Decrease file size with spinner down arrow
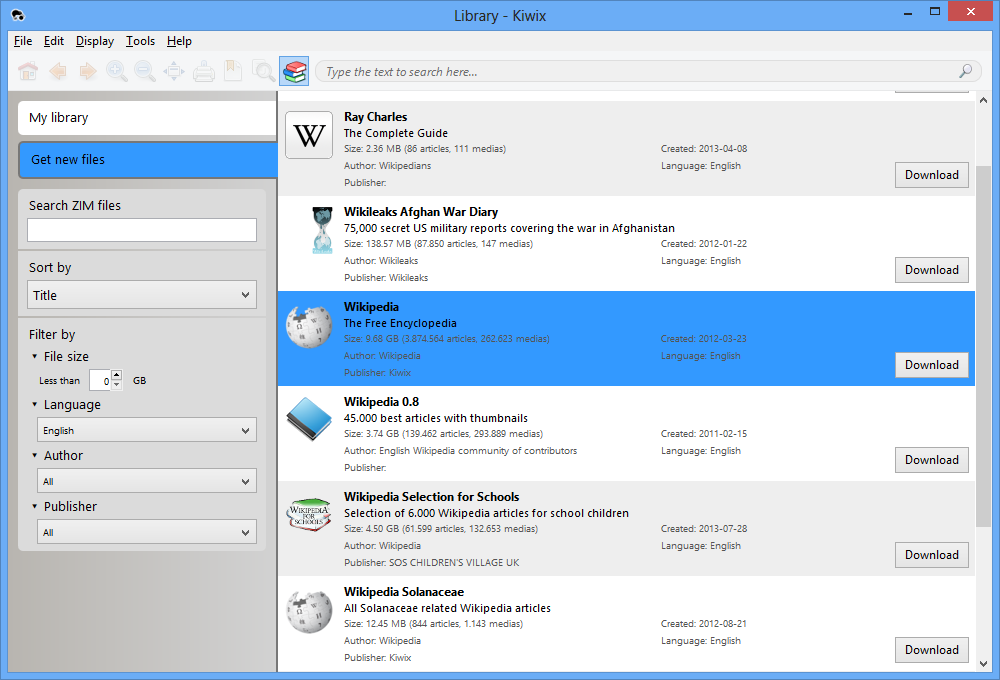Image resolution: width=1000 pixels, height=680 pixels. coord(117,385)
